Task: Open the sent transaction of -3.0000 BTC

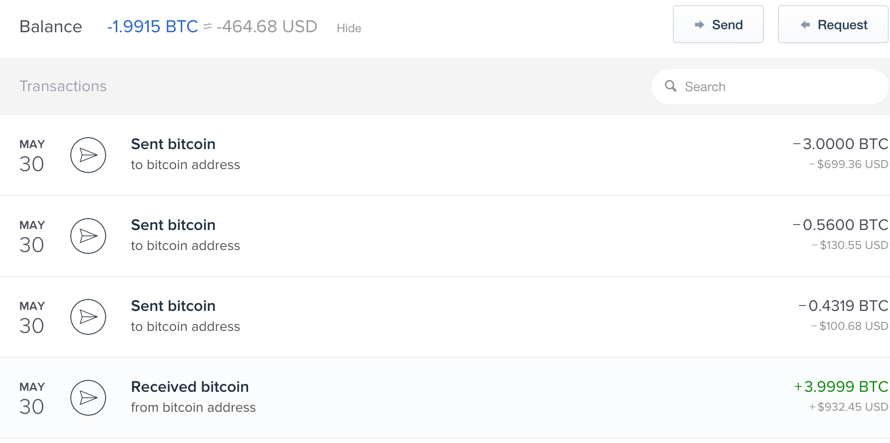Action: tap(445, 155)
